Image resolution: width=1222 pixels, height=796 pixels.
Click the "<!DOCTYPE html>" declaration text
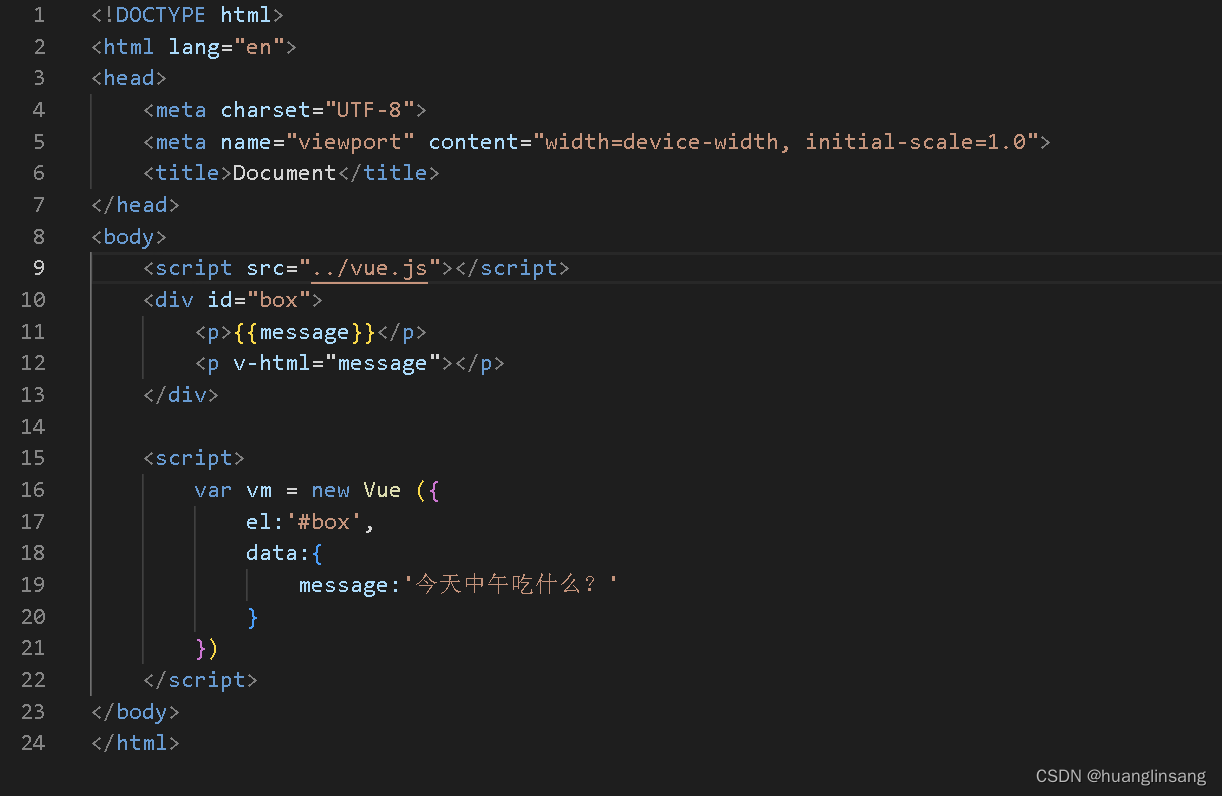coord(188,15)
